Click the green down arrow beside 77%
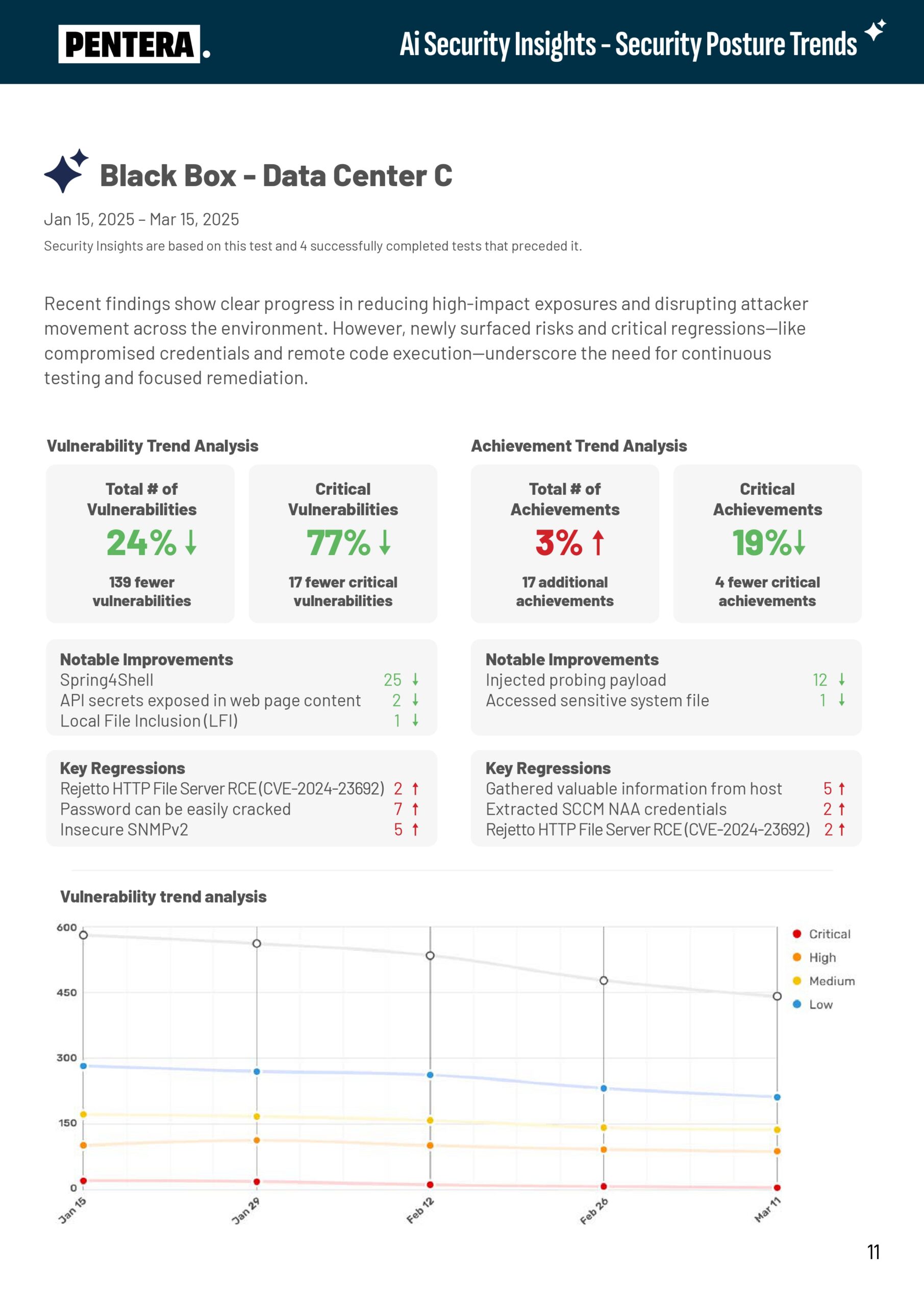Image resolution: width=924 pixels, height=1306 pixels. (385, 542)
